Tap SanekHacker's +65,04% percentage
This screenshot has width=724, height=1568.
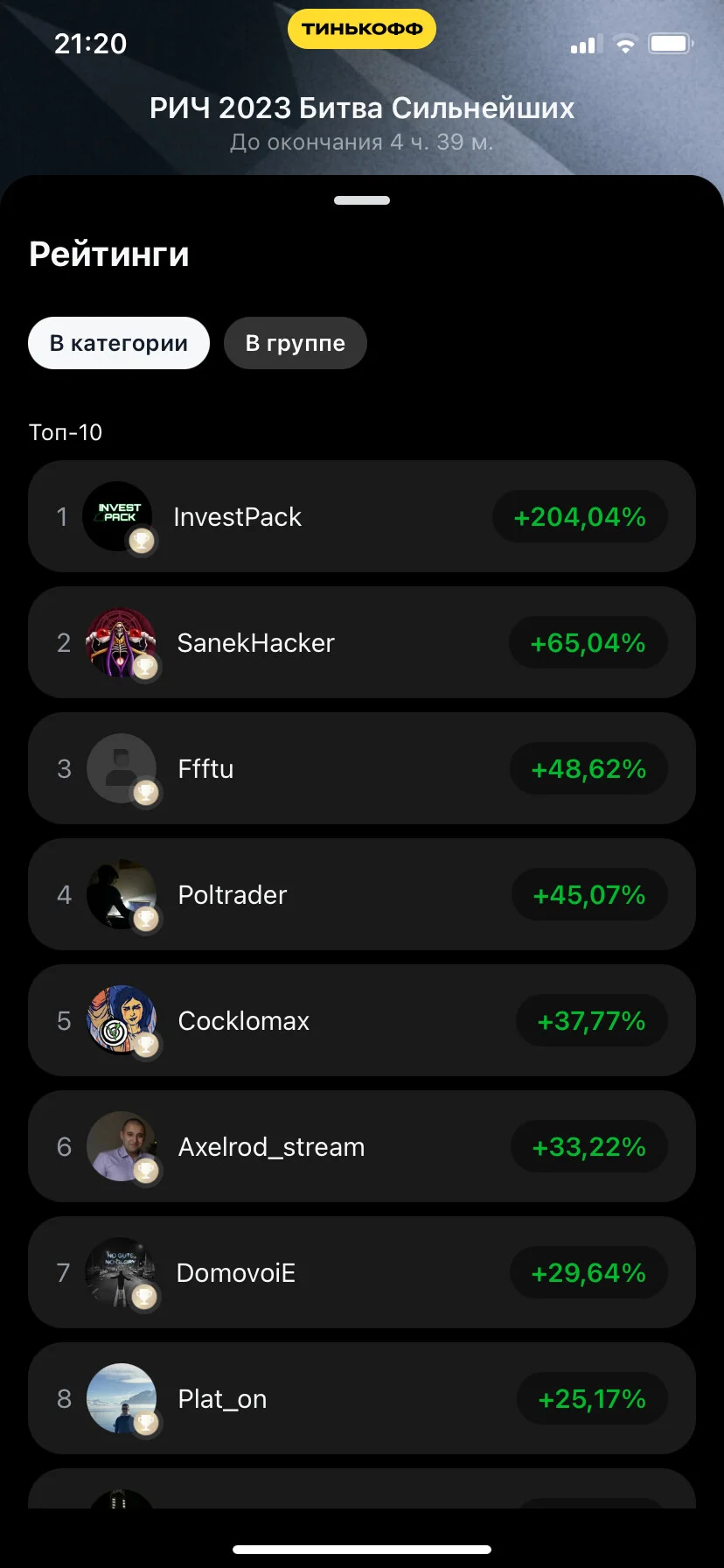[x=588, y=642]
